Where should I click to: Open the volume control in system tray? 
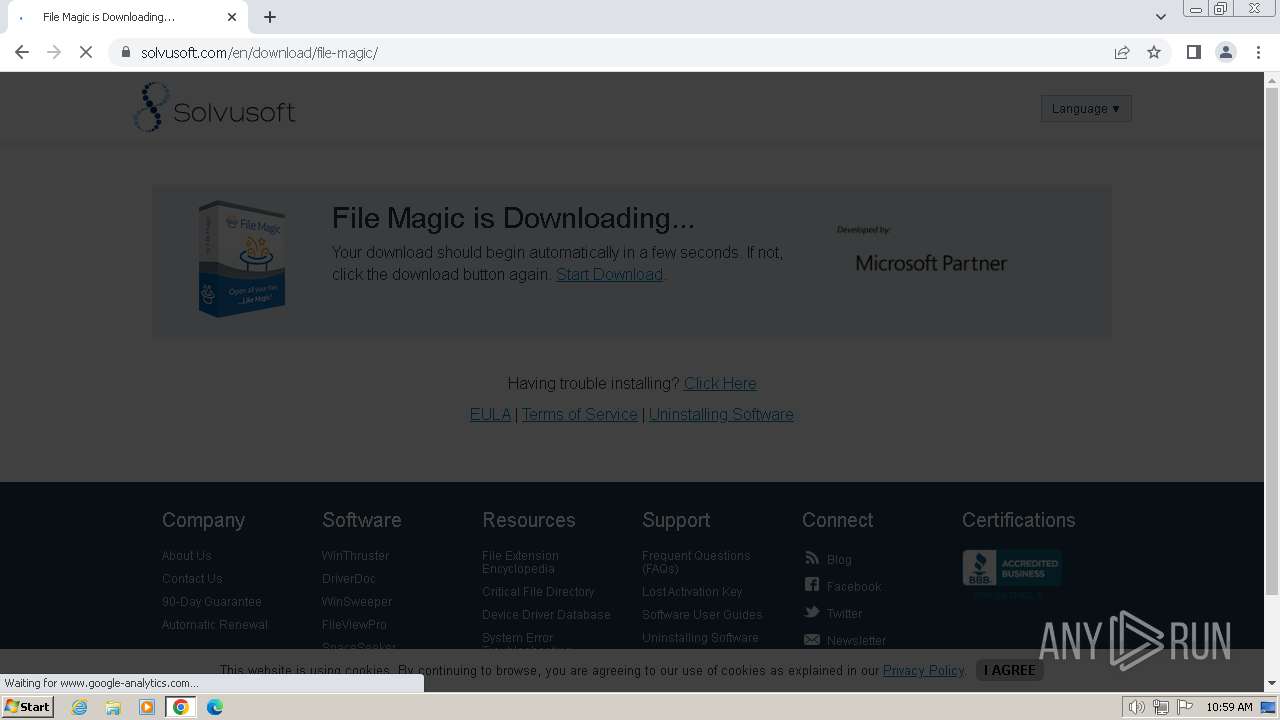point(1136,707)
